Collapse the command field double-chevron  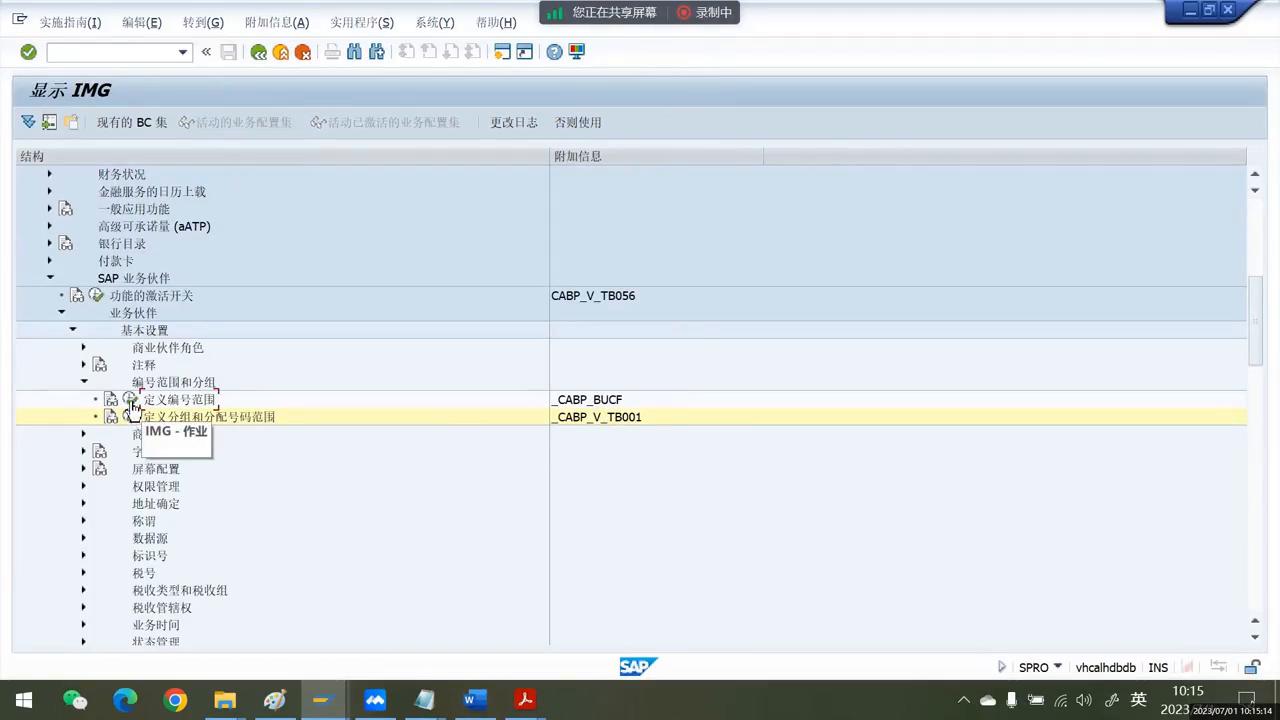point(206,52)
